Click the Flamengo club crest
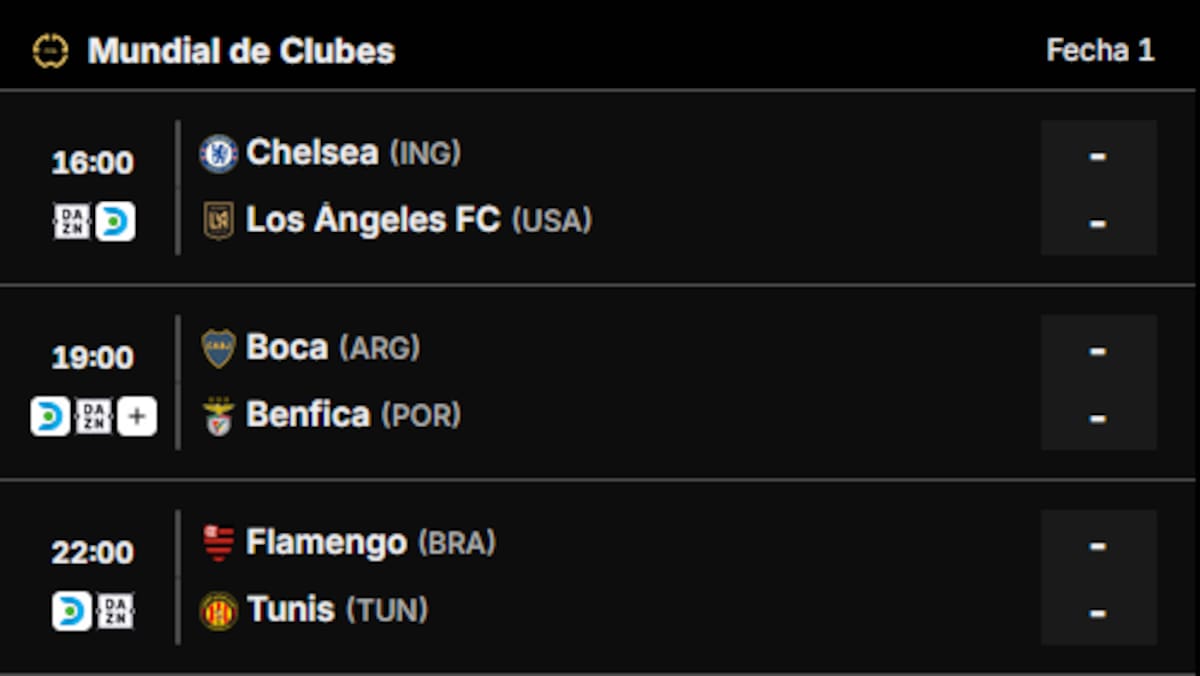 click(x=218, y=543)
